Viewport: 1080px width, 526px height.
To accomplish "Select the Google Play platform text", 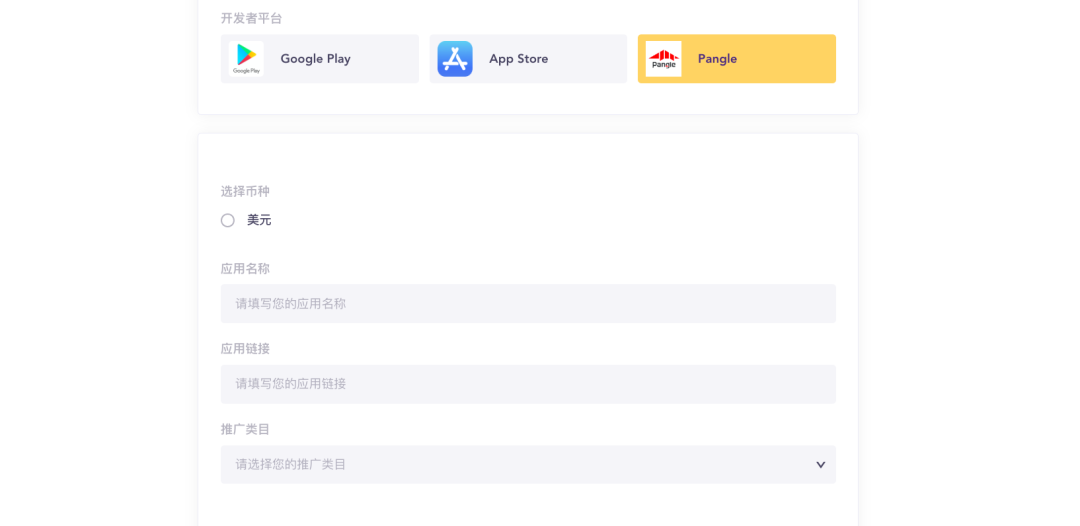I will [x=315, y=59].
